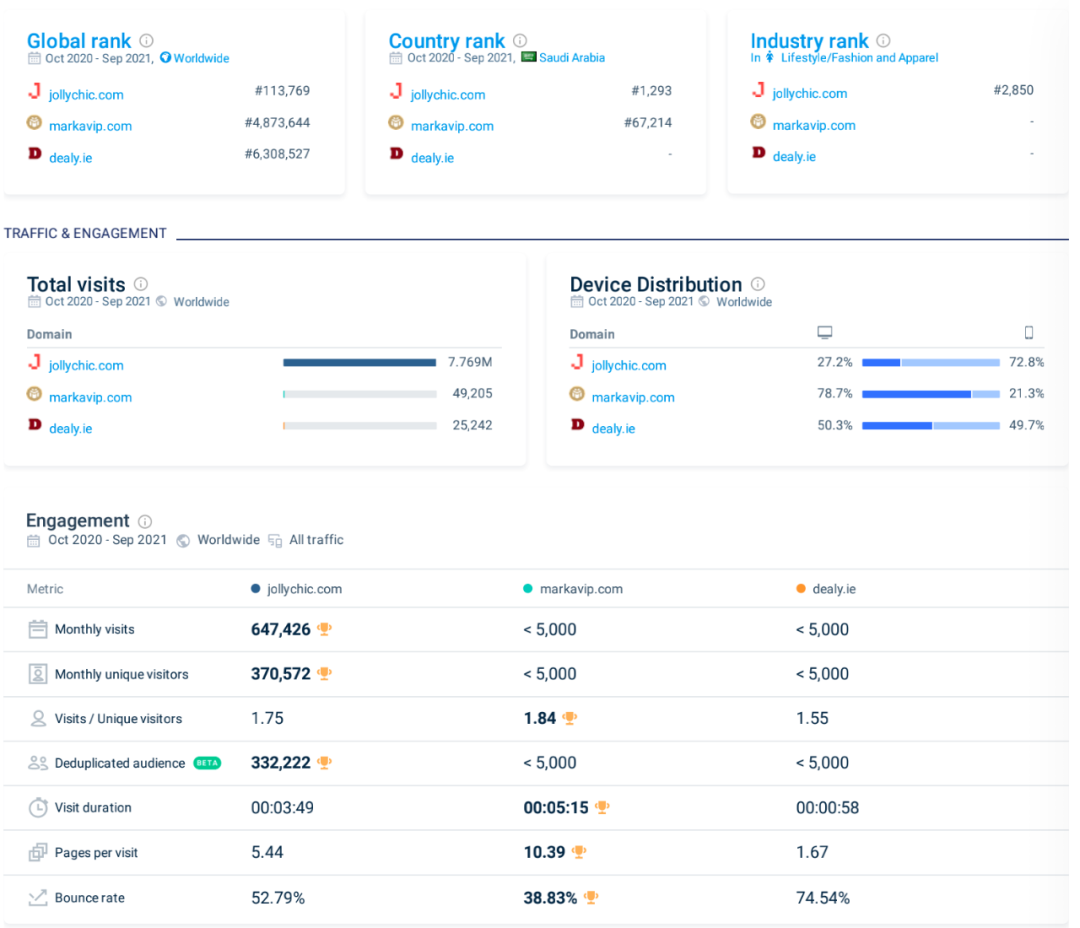Click the markavip.com Total visits bar
This screenshot has width=1080, height=928.
[360, 394]
